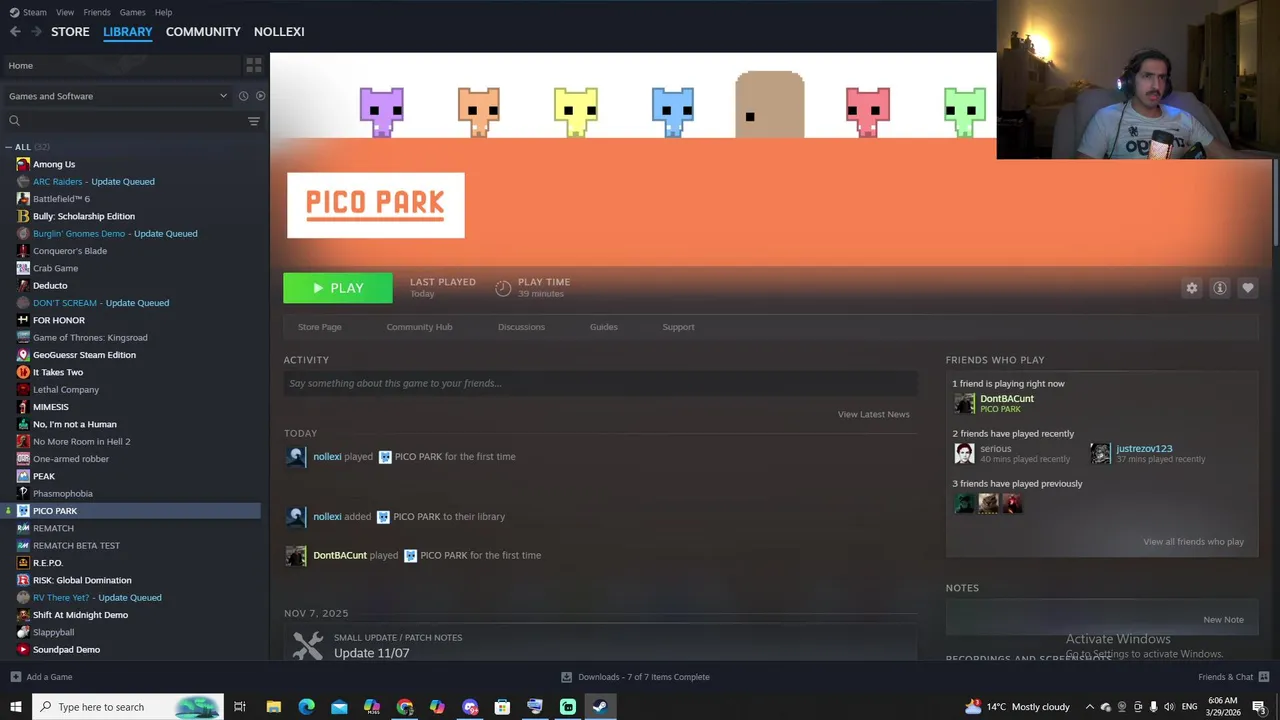
Task: Open File Explorer on taskbar
Action: point(273,707)
